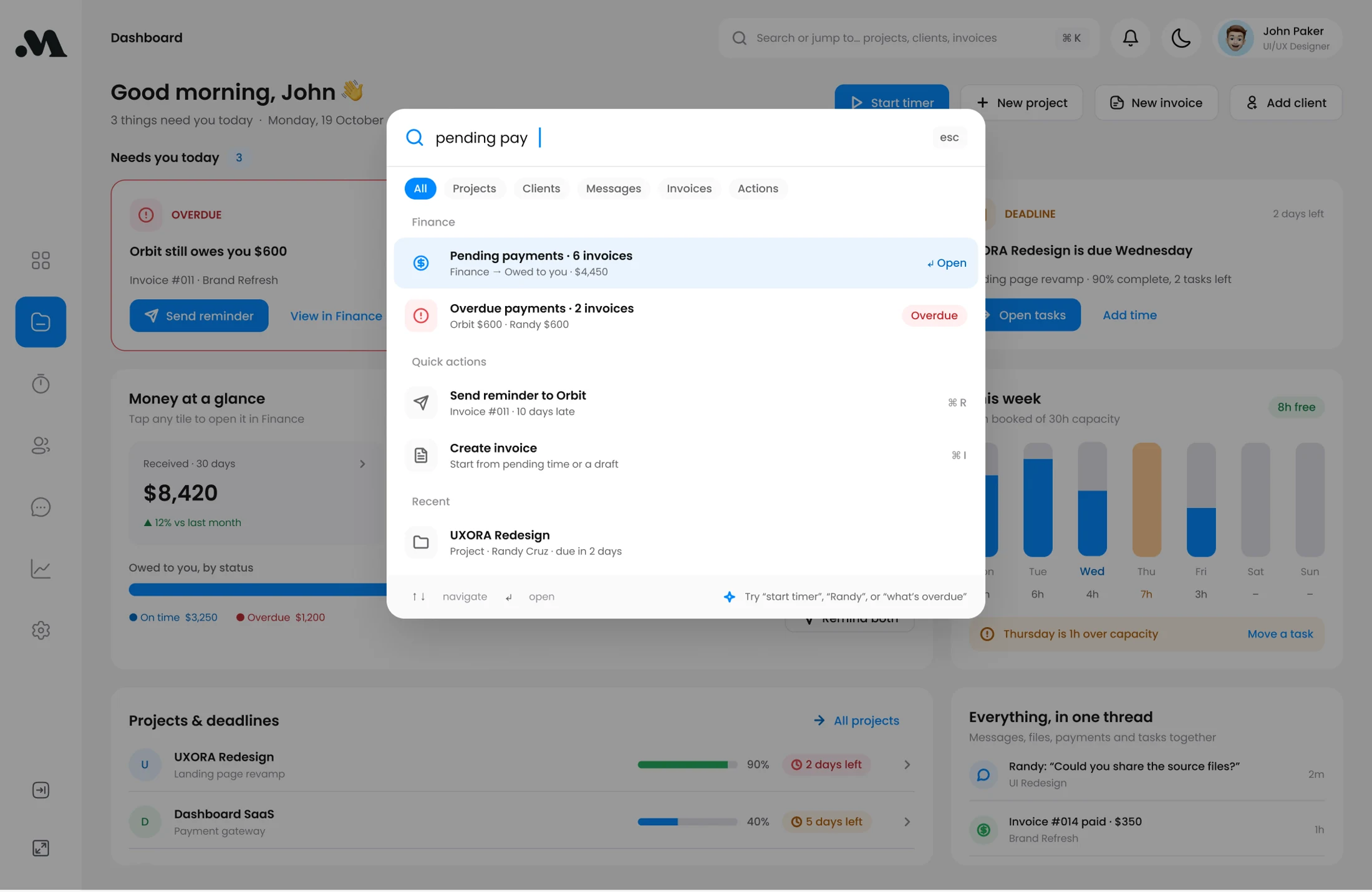Image resolution: width=1372 pixels, height=892 pixels.
Task: Click the Wed hours bar in week chart
Action: click(1092, 500)
